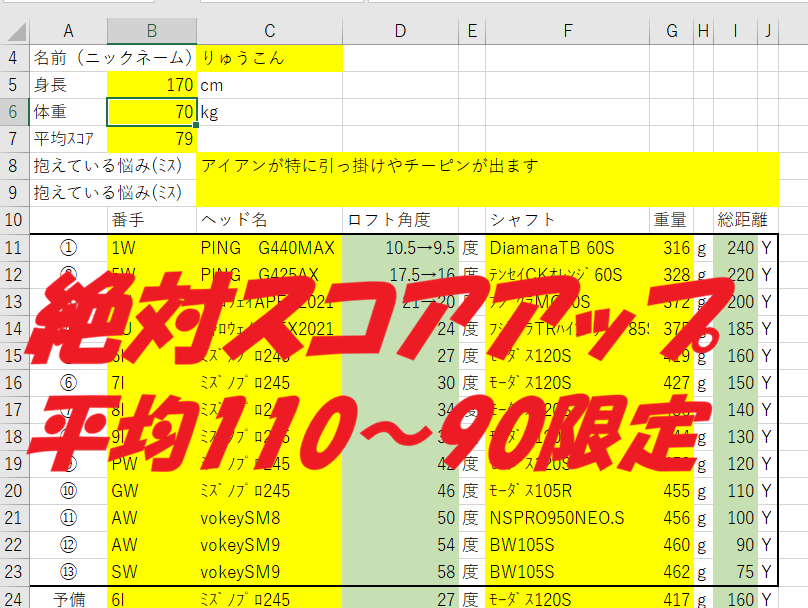
Task: Click the 462 weight cell
Action: (x=671, y=571)
